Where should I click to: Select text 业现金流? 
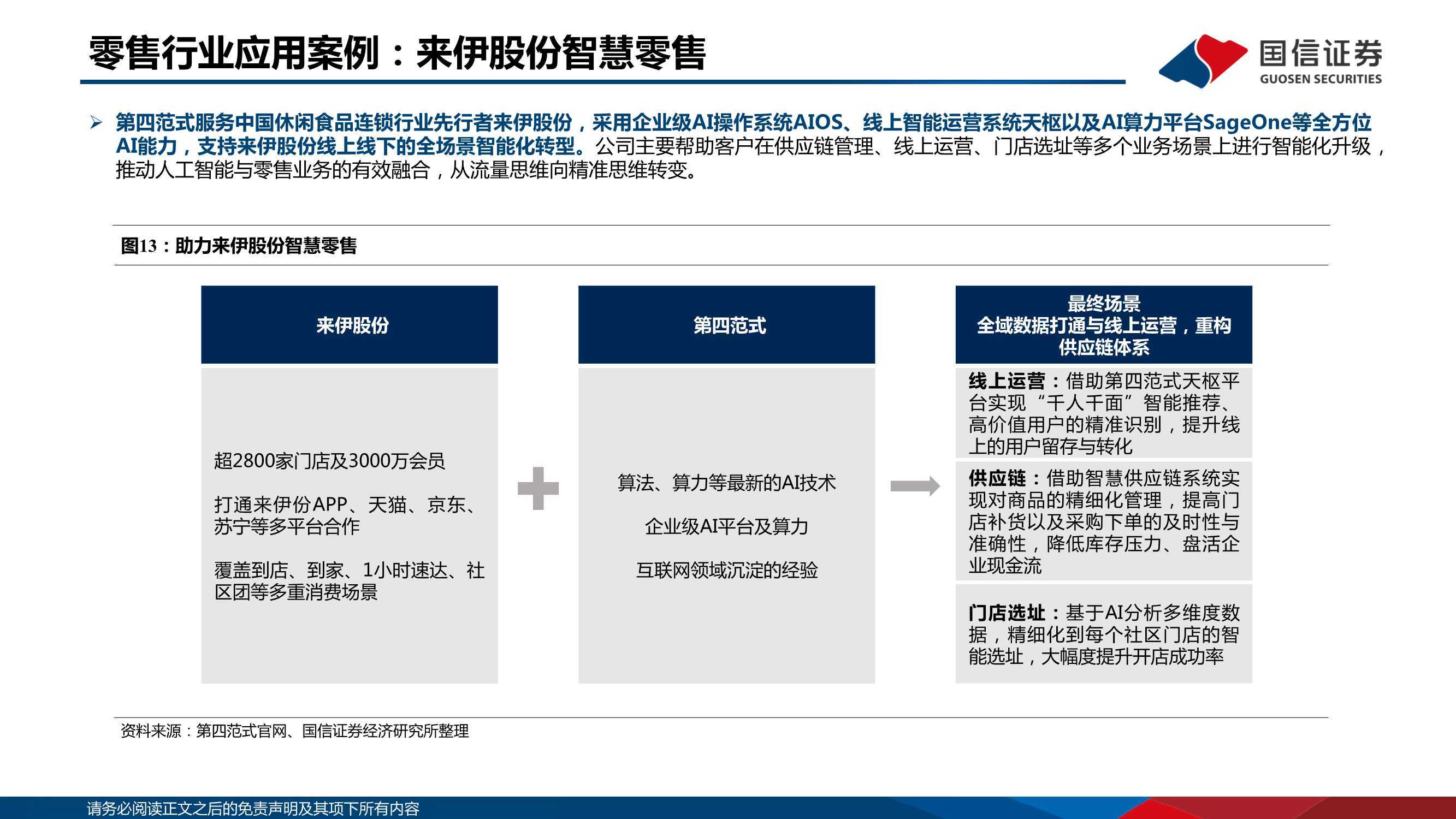(1004, 565)
